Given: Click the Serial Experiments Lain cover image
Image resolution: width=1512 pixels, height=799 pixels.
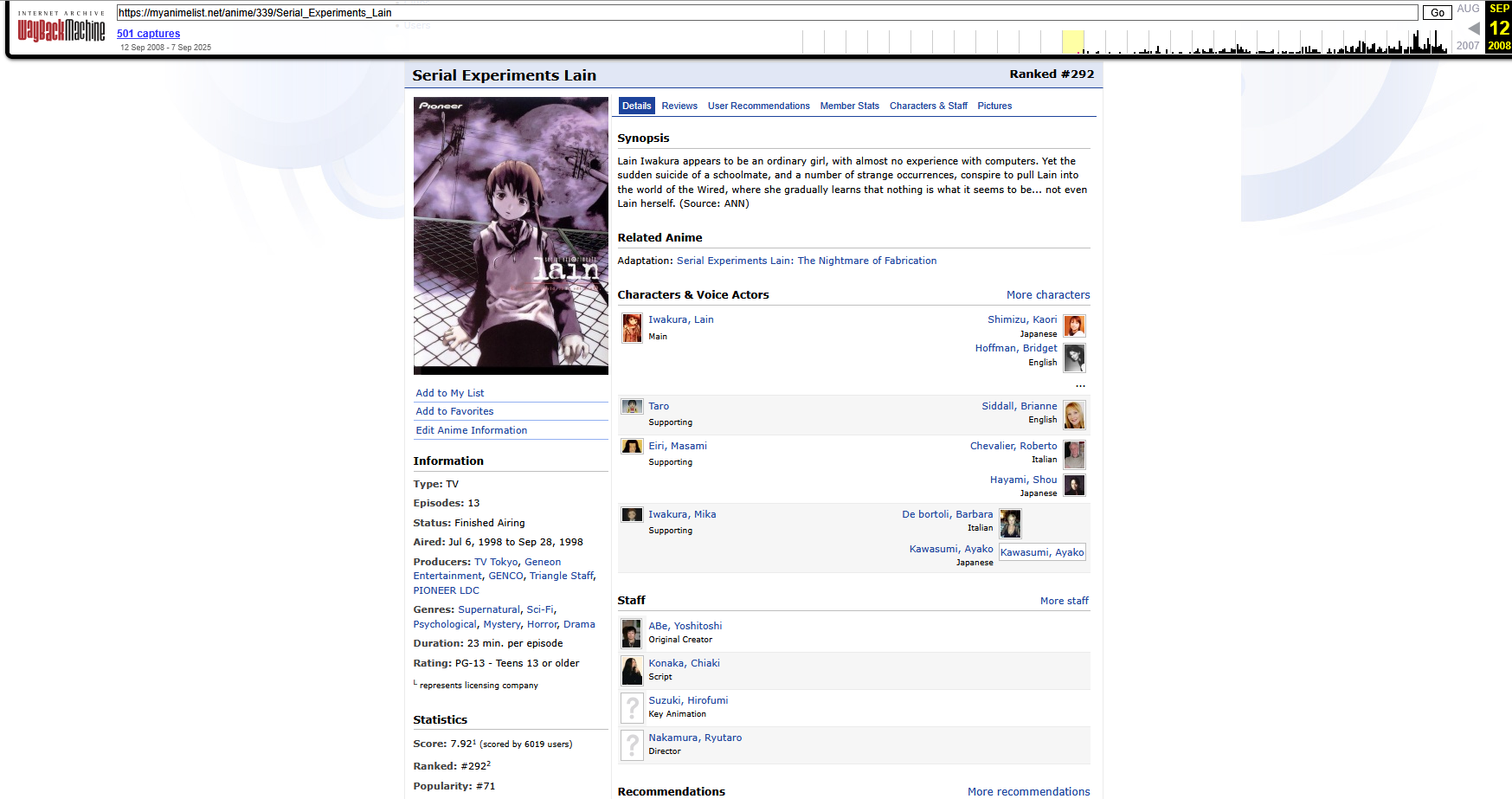Looking at the screenshot, I should (511, 235).
